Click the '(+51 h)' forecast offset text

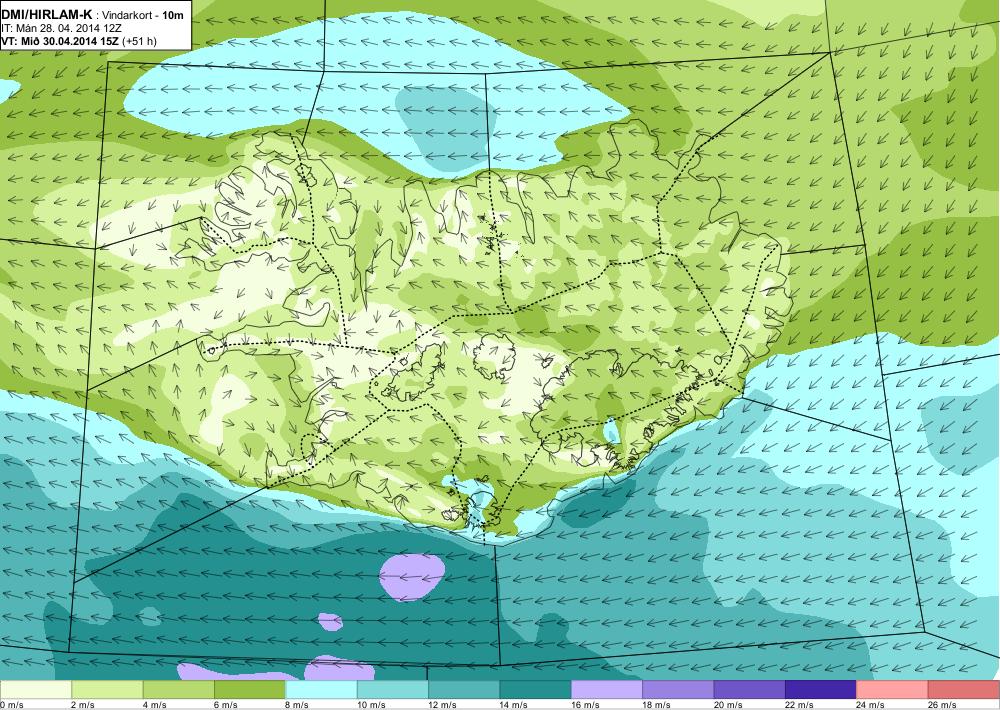pos(139,41)
